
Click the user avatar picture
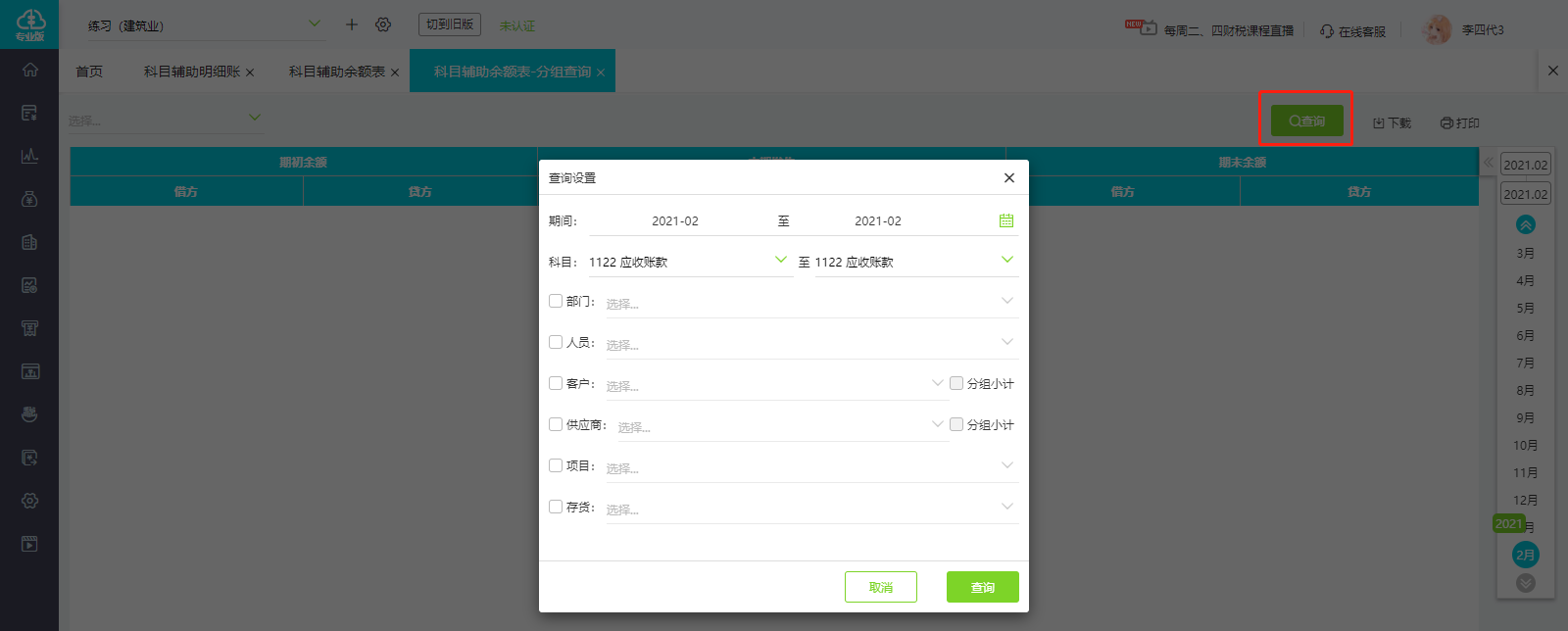(1438, 29)
